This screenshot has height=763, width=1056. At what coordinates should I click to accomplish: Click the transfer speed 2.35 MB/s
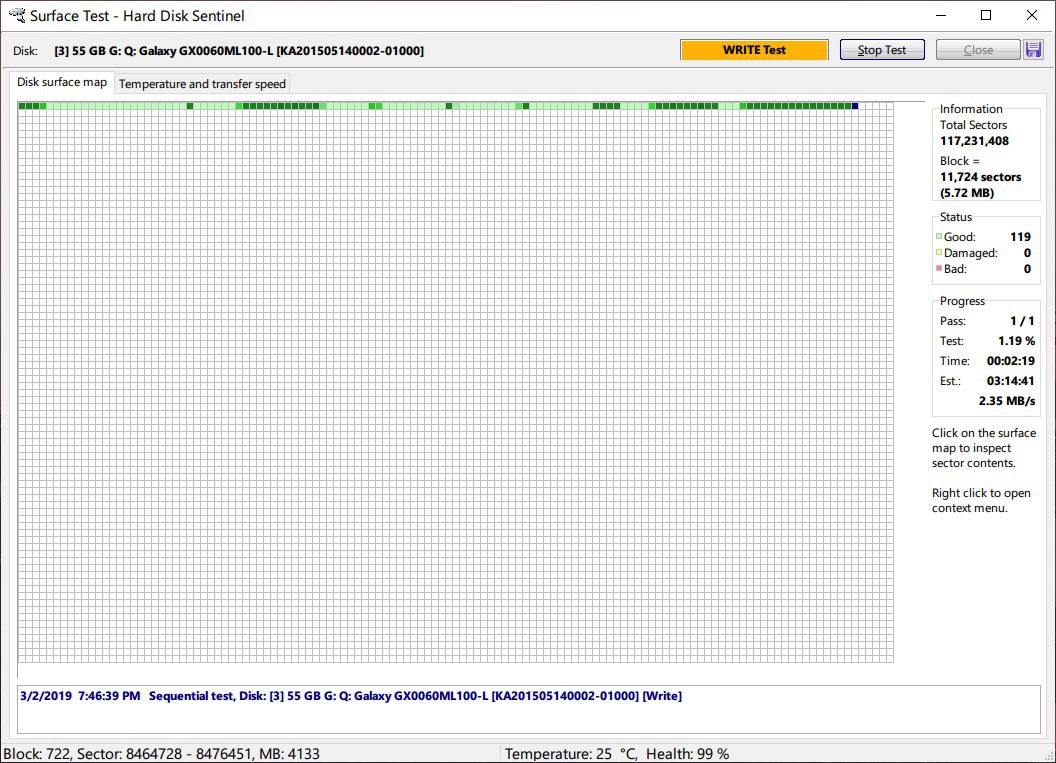pos(1007,401)
